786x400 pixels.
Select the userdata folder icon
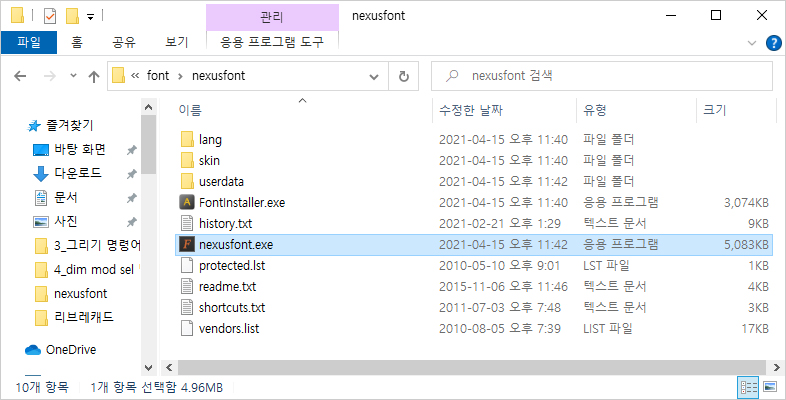tap(187, 181)
